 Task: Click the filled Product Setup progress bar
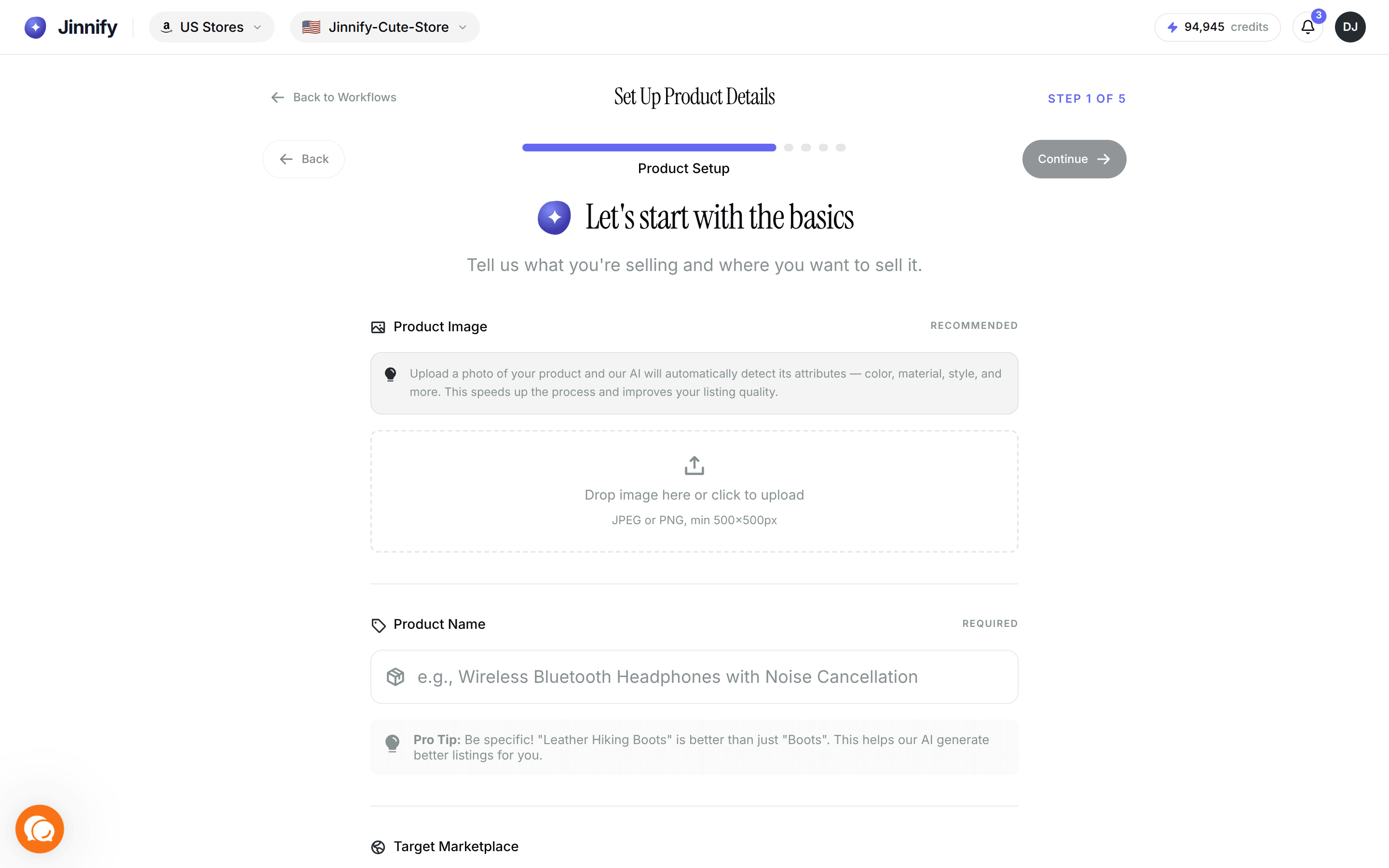(x=649, y=148)
